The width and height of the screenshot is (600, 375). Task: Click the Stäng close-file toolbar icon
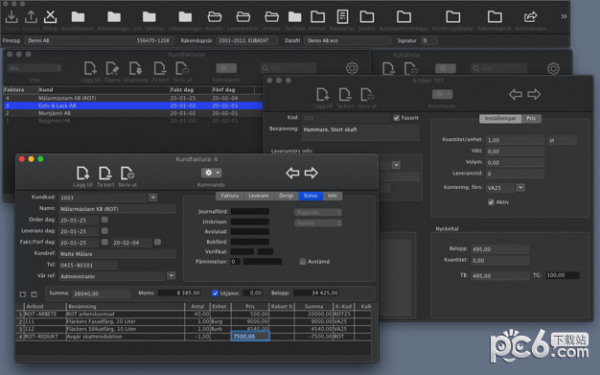(x=50, y=16)
